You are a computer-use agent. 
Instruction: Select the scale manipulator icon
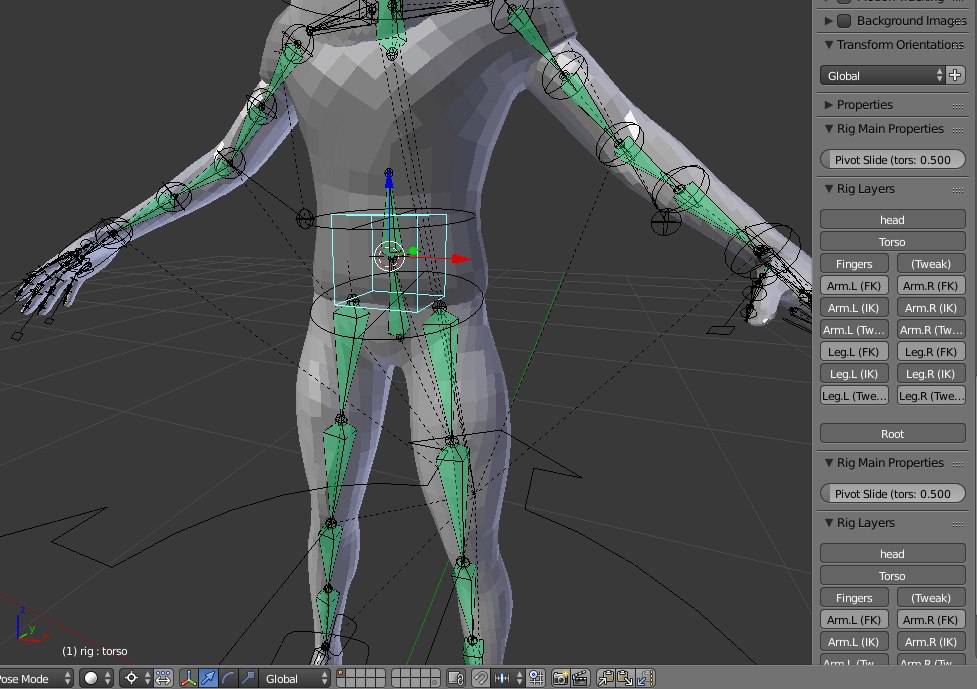coord(246,678)
